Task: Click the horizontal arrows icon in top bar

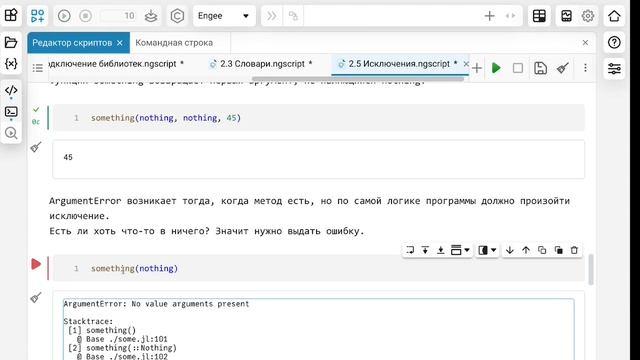Action: pyautogui.click(x=510, y=16)
